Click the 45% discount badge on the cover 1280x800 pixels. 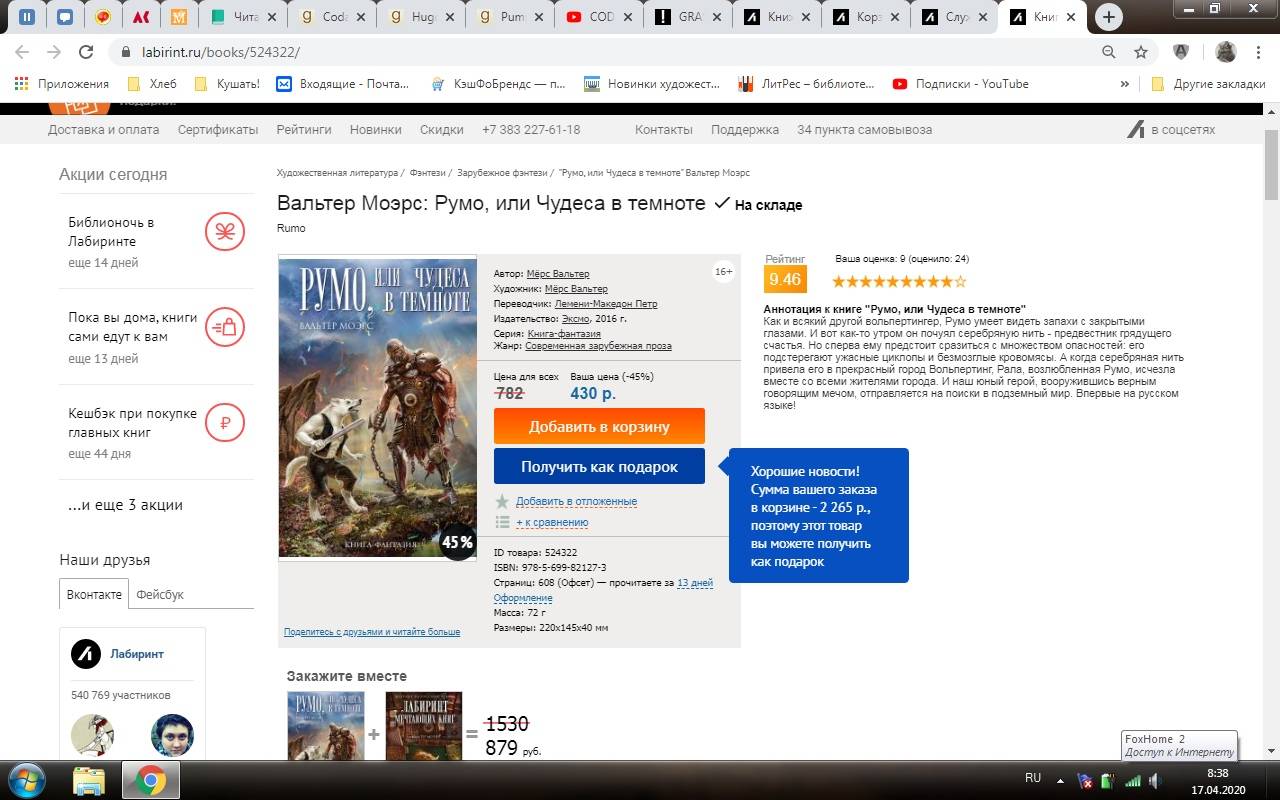click(457, 542)
